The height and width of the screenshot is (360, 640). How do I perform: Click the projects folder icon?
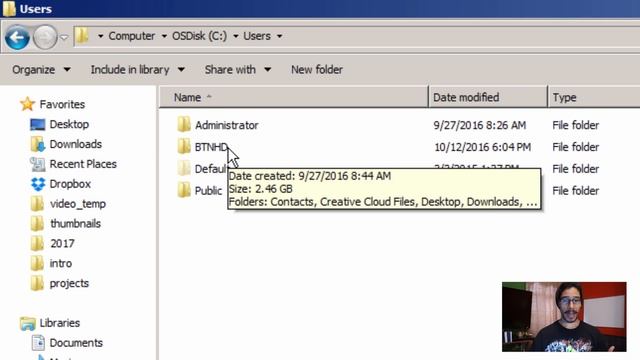coord(37,283)
